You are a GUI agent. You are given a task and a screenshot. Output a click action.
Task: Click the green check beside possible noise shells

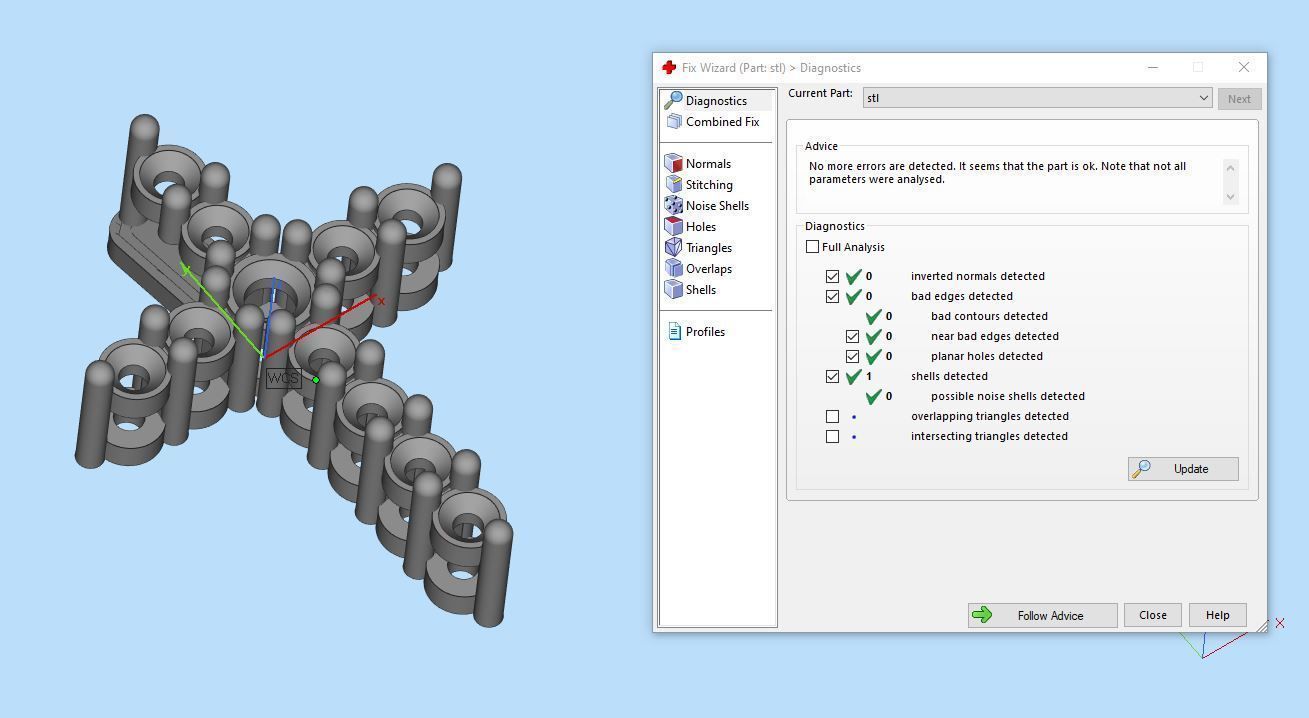click(x=873, y=396)
